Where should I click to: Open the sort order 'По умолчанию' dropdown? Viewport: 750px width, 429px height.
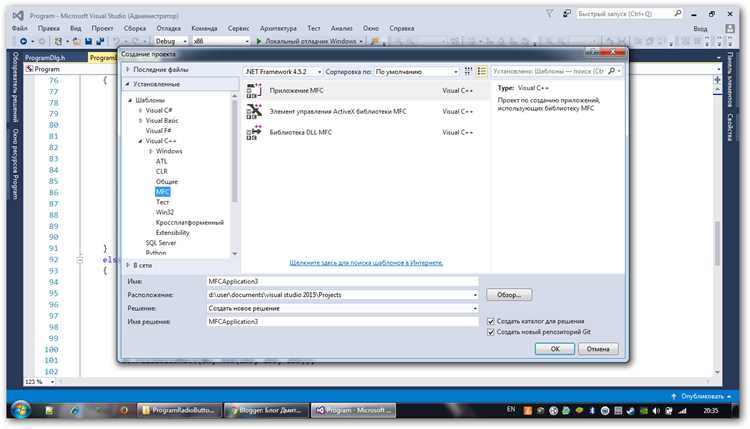[x=417, y=71]
